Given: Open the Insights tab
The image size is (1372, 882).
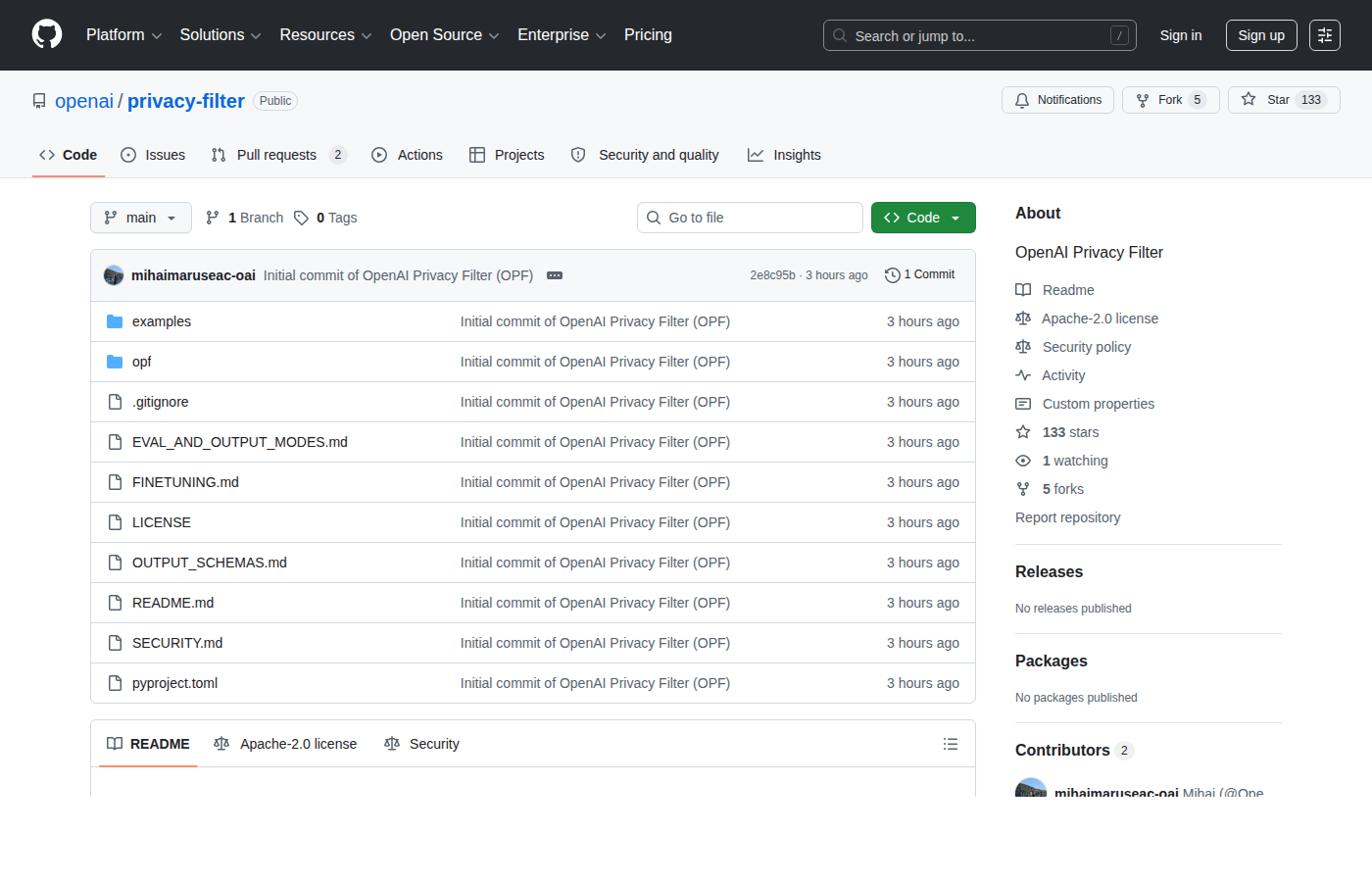Looking at the screenshot, I should tap(784, 155).
